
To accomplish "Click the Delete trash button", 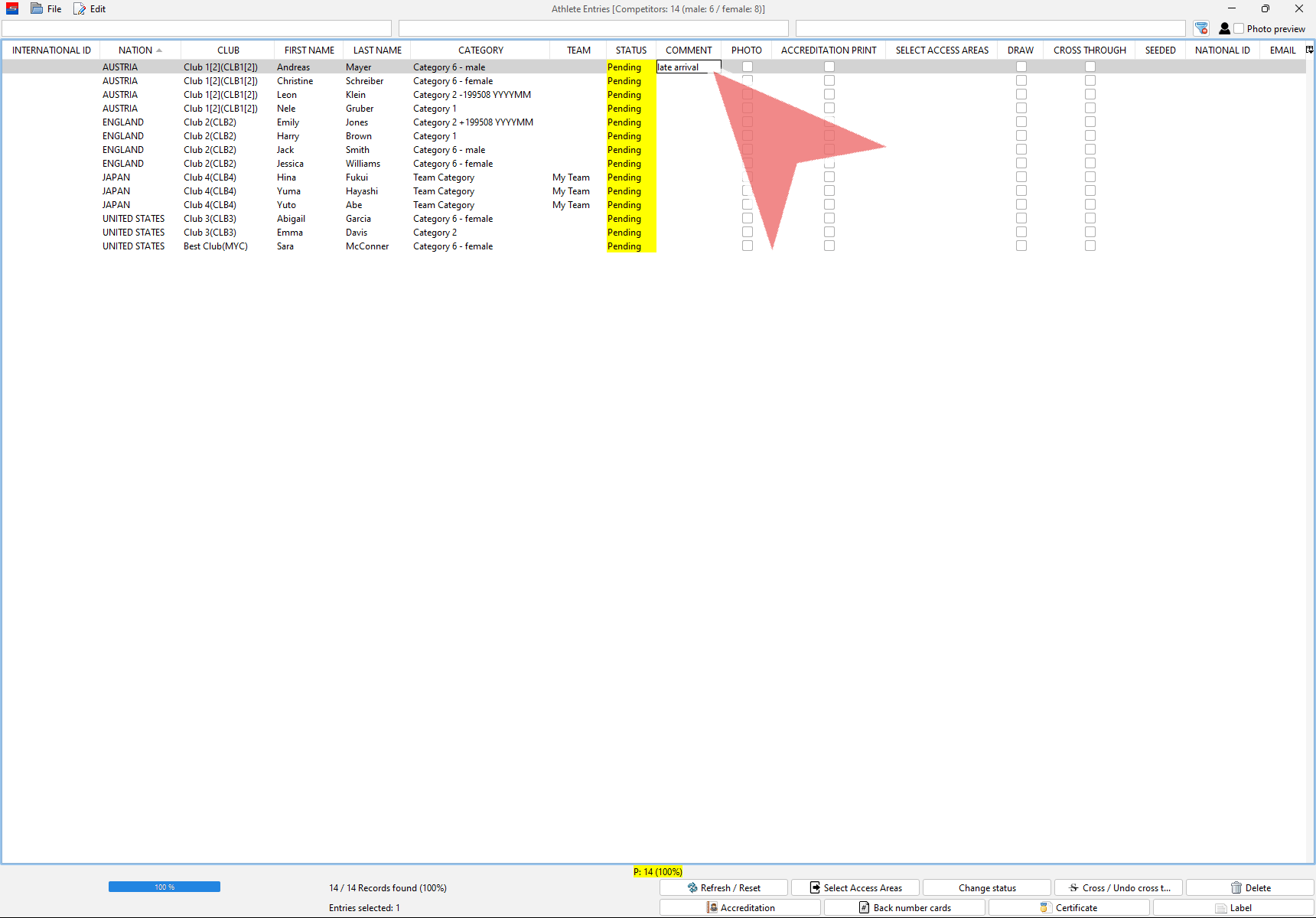I will pos(1250,887).
